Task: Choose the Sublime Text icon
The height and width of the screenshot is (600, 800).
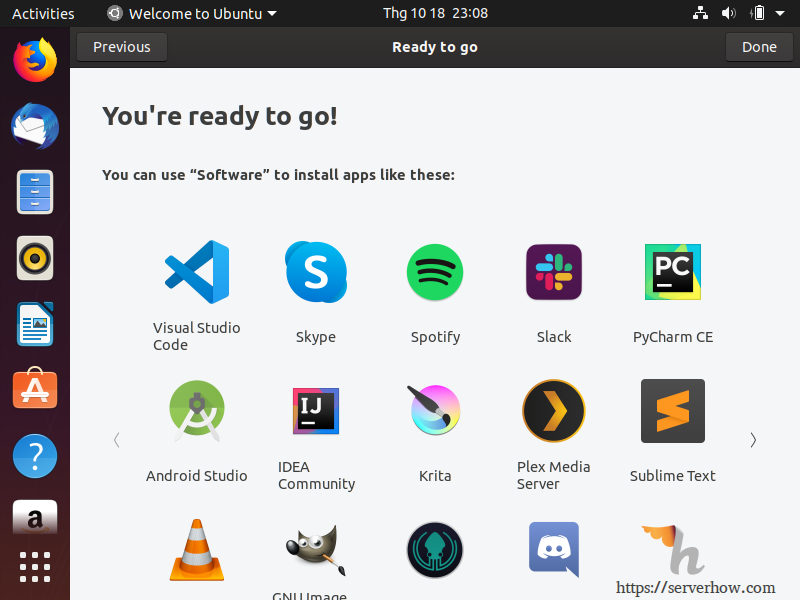Action: click(x=673, y=411)
